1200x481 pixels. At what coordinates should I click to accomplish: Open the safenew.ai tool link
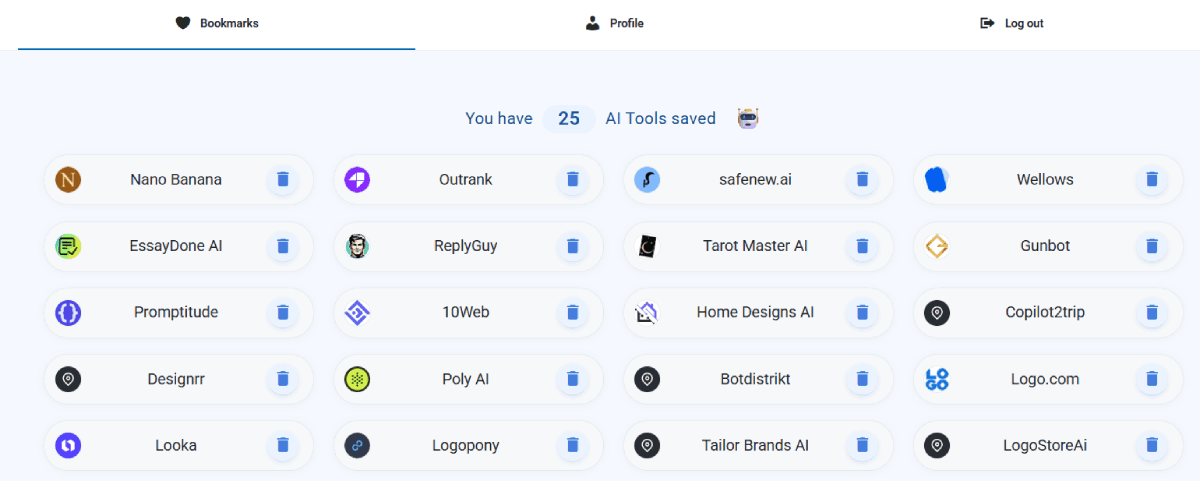(x=755, y=180)
